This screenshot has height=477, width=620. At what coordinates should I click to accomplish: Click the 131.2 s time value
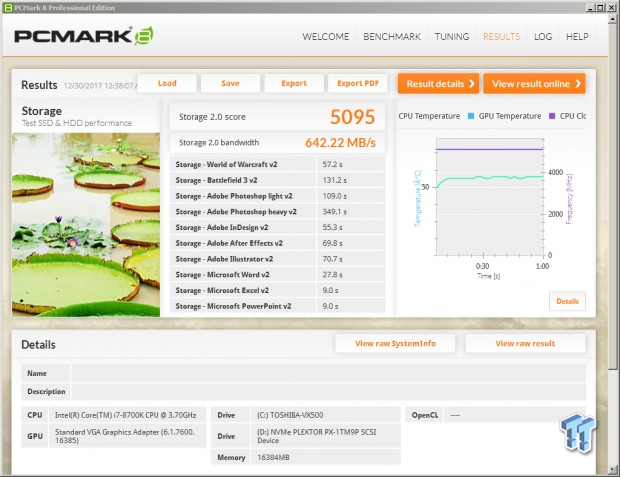point(335,180)
